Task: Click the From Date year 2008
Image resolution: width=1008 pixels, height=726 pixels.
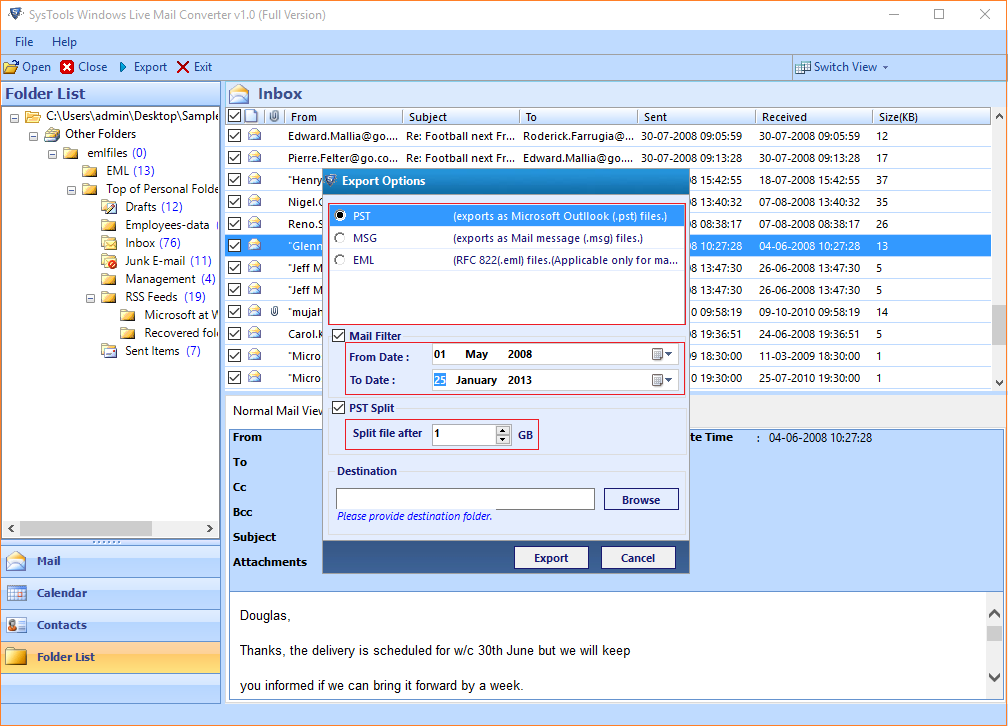Action: [x=519, y=354]
